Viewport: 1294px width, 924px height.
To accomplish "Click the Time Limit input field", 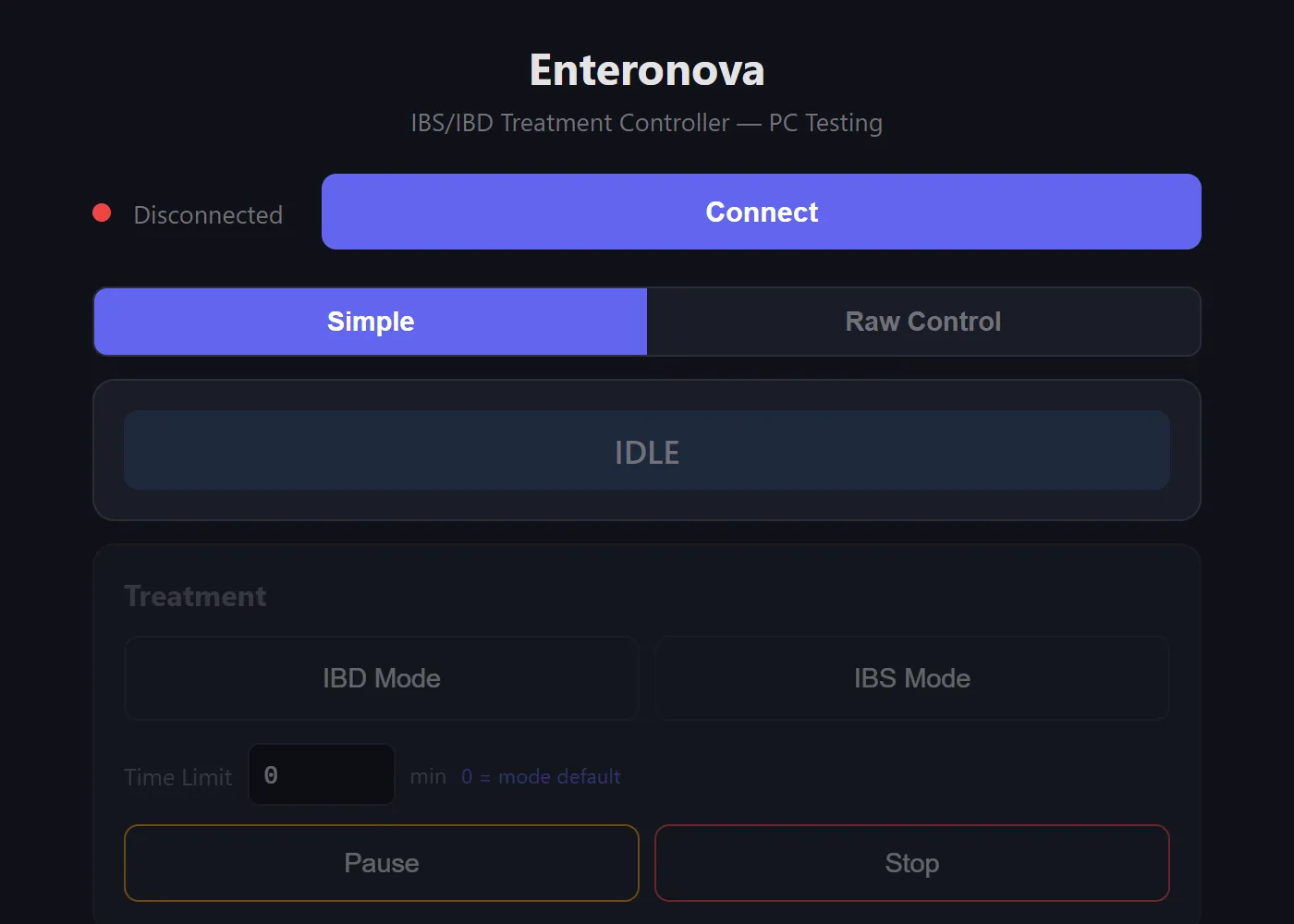I will pos(322,774).
